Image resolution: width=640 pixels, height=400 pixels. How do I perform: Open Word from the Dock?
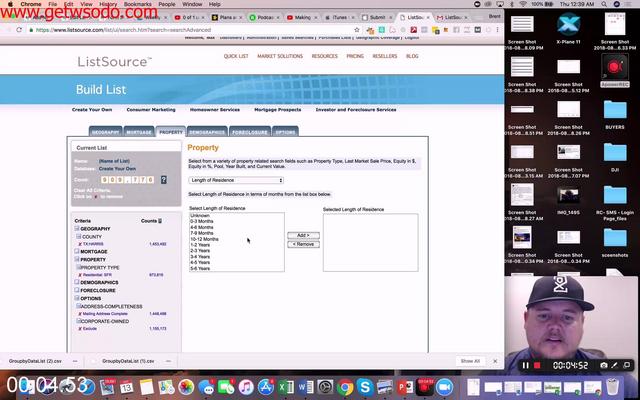coord(305,387)
